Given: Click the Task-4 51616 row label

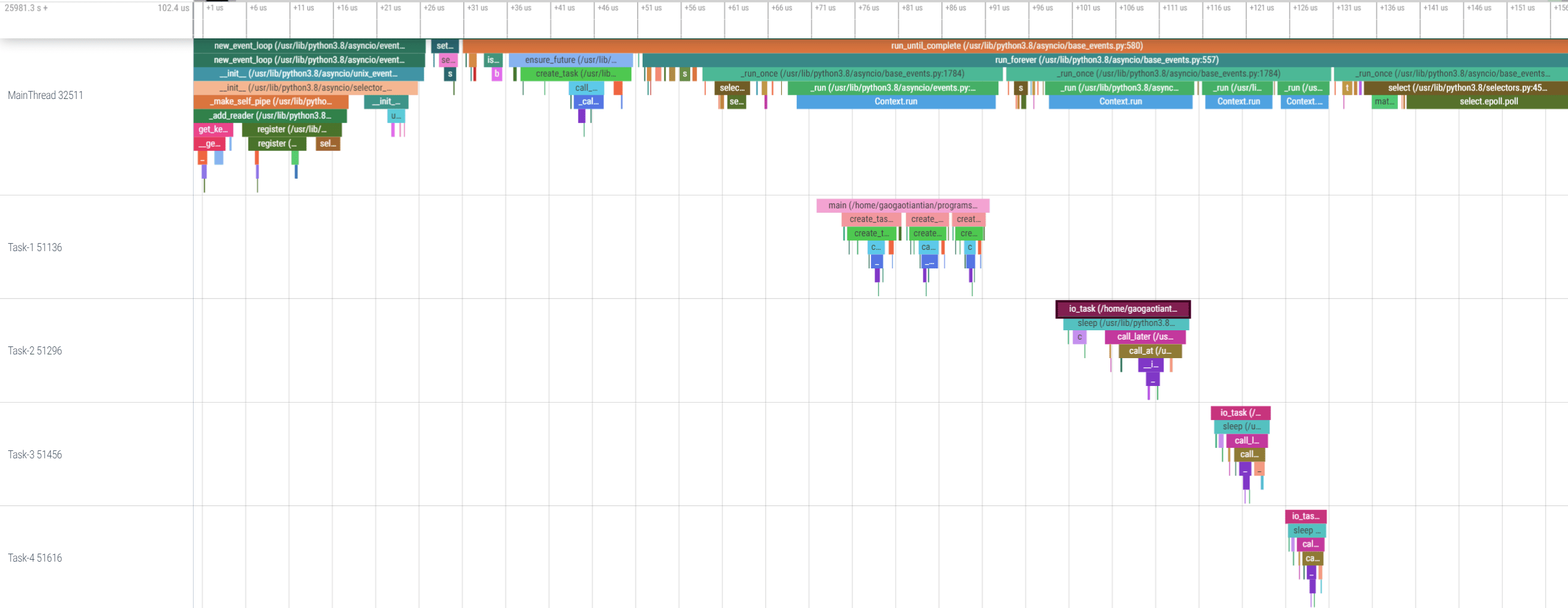Looking at the screenshot, I should [x=35, y=557].
